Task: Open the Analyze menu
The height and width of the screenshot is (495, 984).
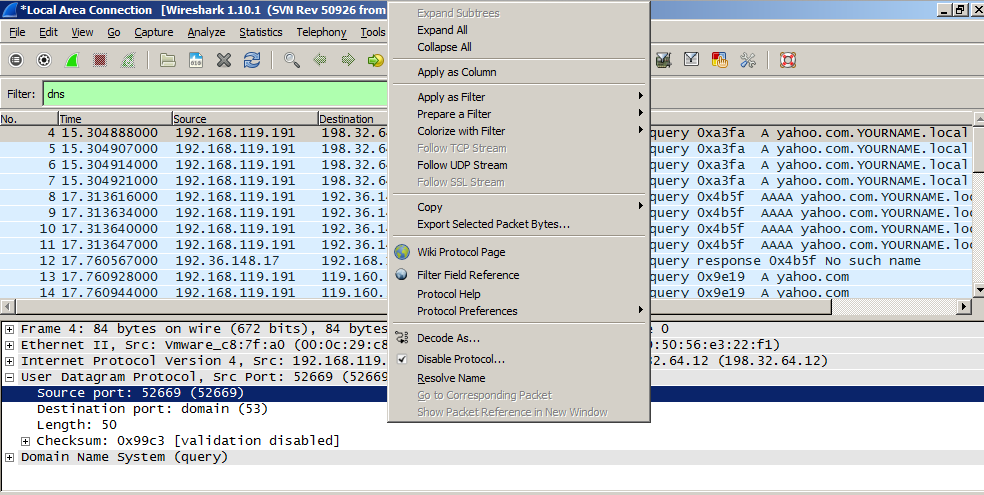Action: [206, 32]
